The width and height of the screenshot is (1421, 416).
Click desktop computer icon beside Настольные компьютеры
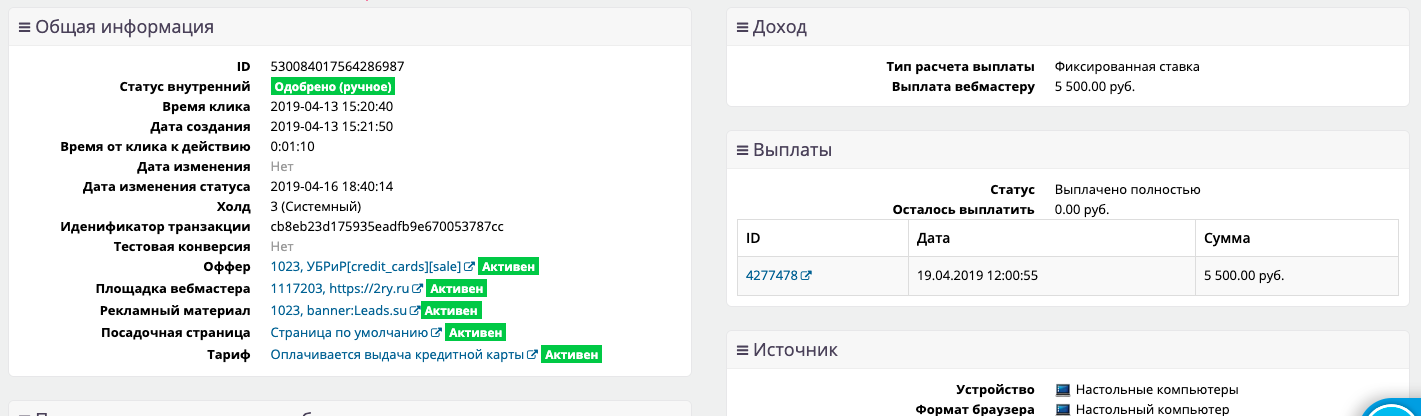pyautogui.click(x=1063, y=389)
